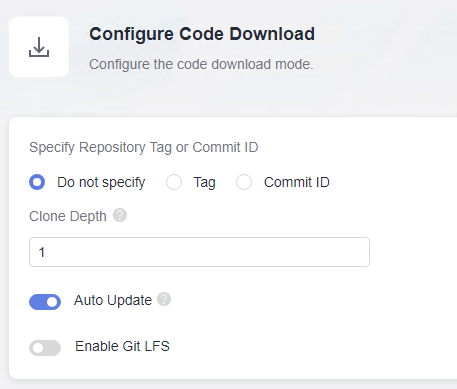
Task: Click the Tag option label text
Action: pyautogui.click(x=205, y=183)
